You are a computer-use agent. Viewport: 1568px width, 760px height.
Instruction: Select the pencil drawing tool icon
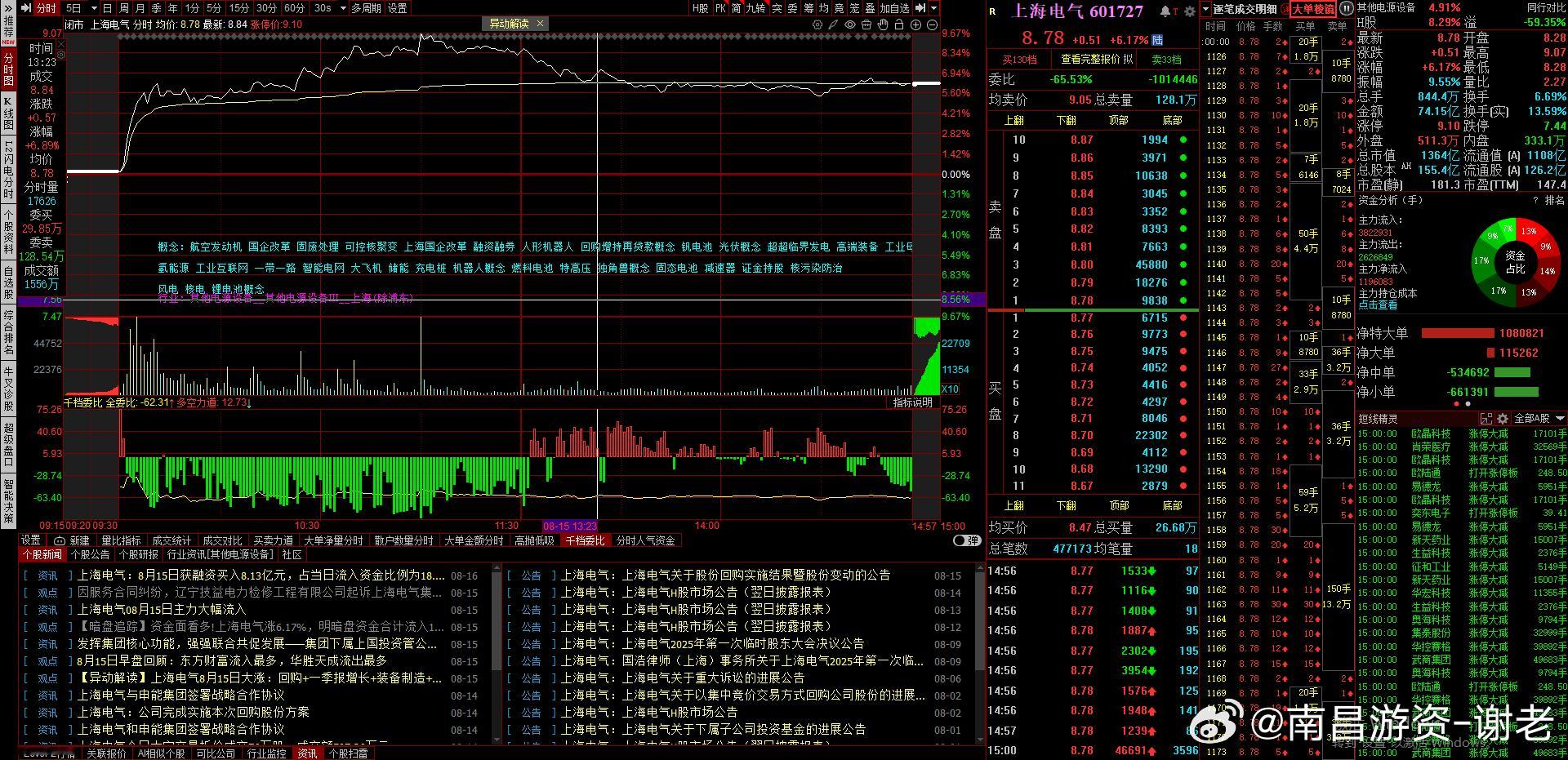833,24
